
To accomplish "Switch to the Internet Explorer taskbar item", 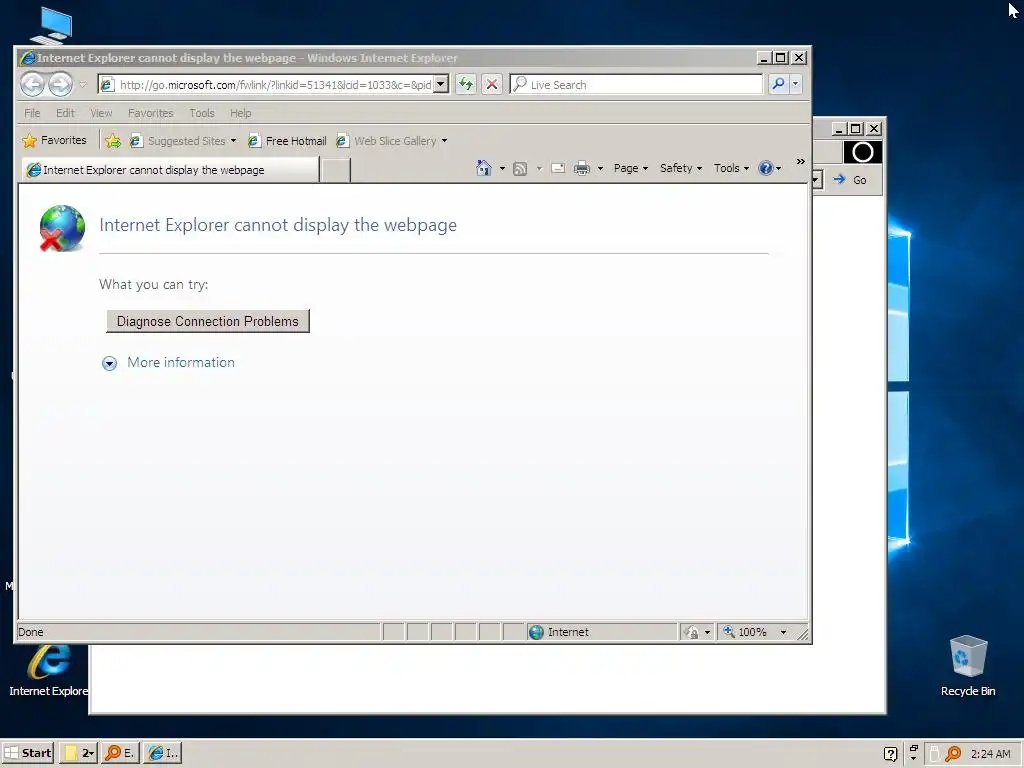I will coord(163,753).
